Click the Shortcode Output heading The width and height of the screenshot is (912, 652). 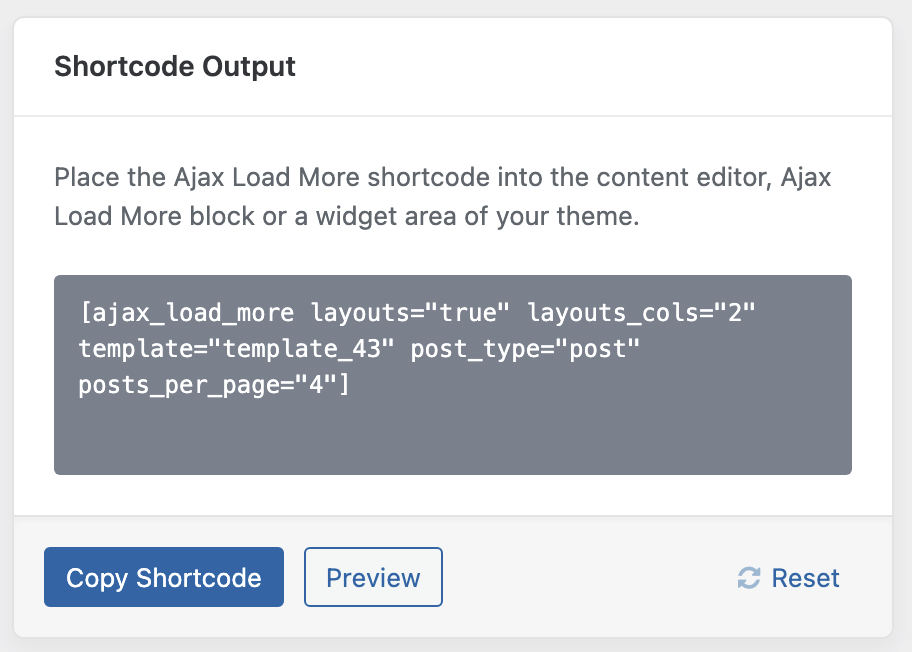(x=174, y=66)
